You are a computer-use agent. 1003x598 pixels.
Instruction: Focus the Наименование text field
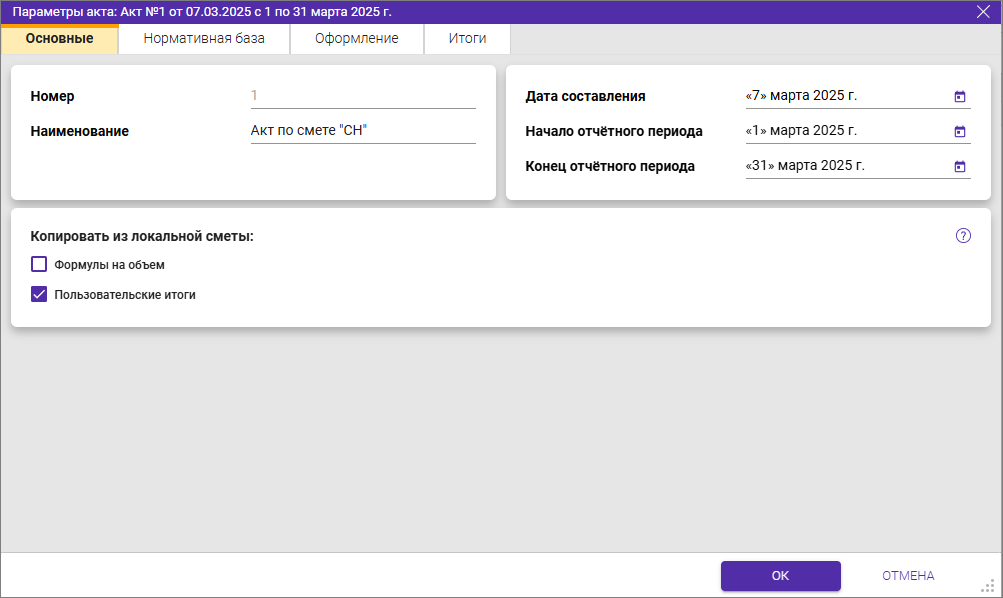[362, 131]
